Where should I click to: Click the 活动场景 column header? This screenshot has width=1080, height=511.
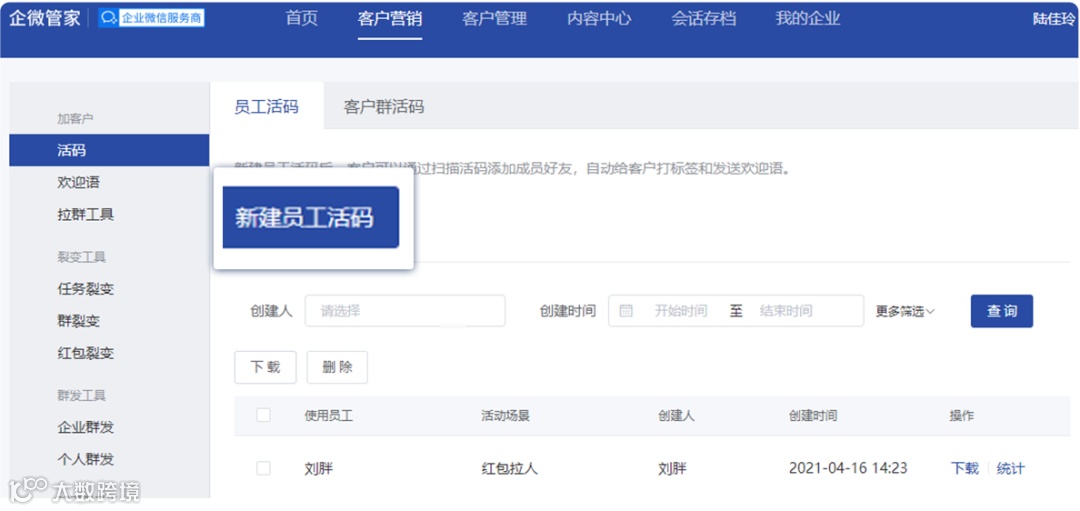[x=505, y=416]
